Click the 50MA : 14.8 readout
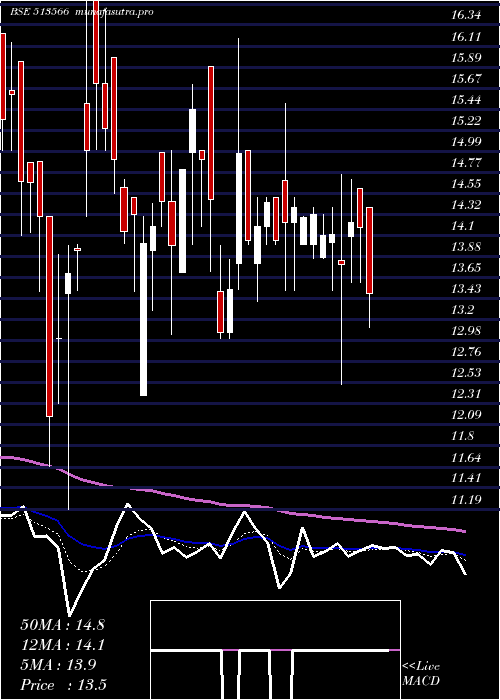500x700 pixels. [62, 625]
